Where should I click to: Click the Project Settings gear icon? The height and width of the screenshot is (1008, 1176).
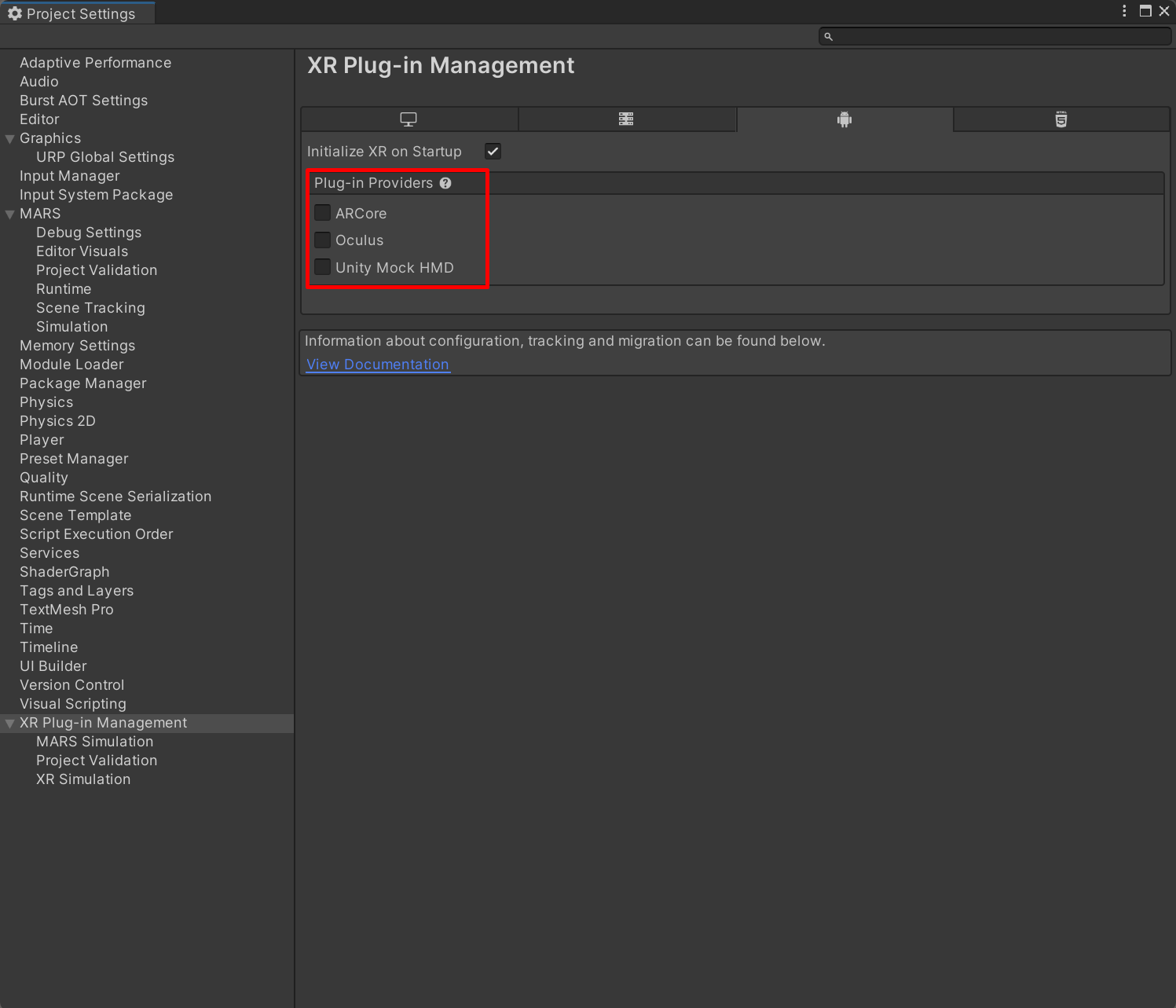pyautogui.click(x=15, y=13)
